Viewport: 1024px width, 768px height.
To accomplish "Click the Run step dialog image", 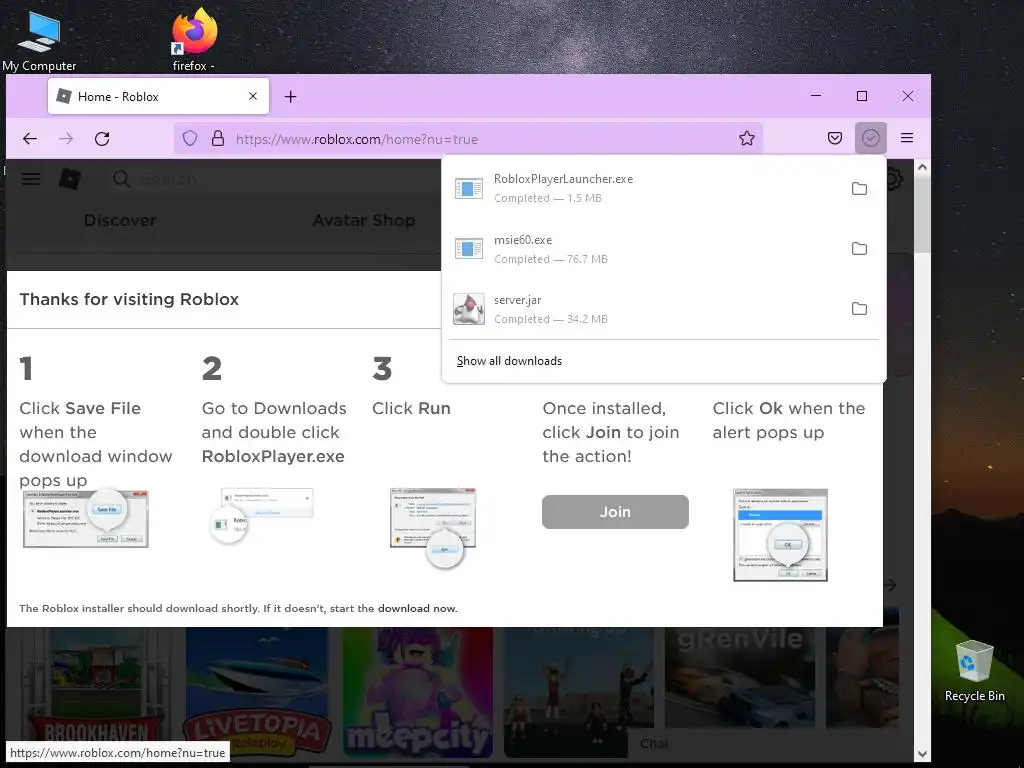I will 433,526.
